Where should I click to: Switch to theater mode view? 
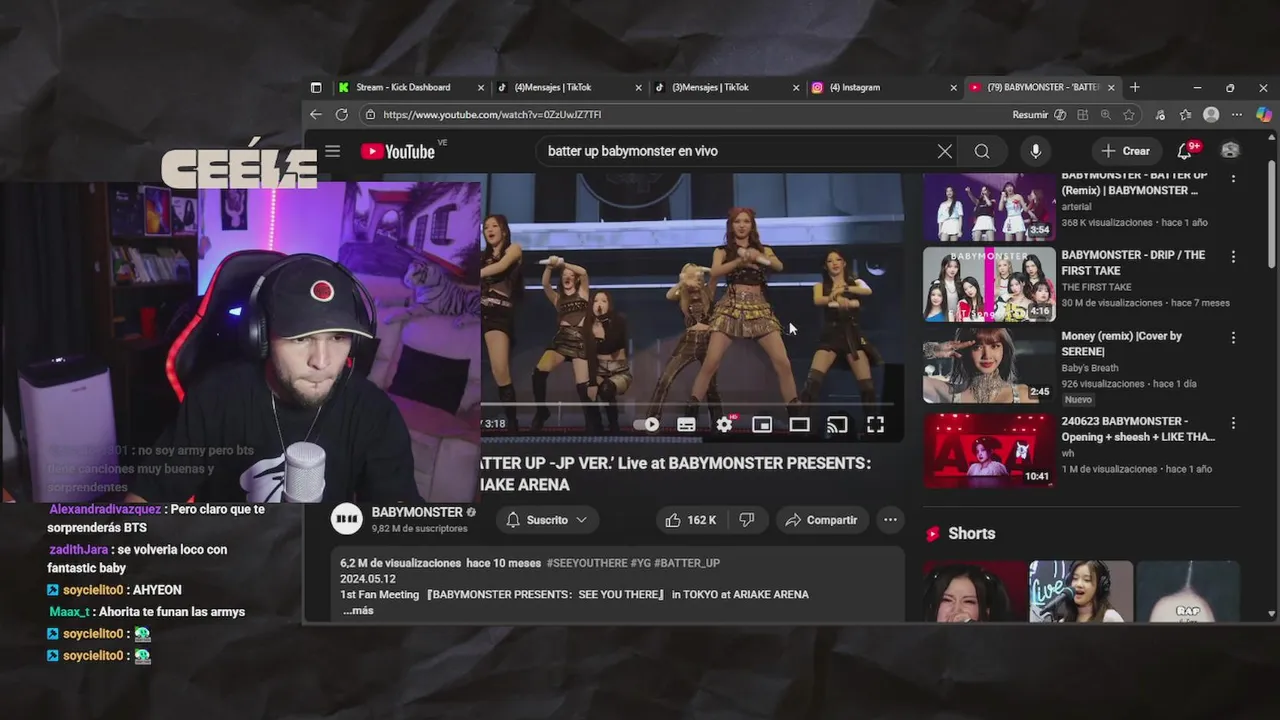[799, 424]
